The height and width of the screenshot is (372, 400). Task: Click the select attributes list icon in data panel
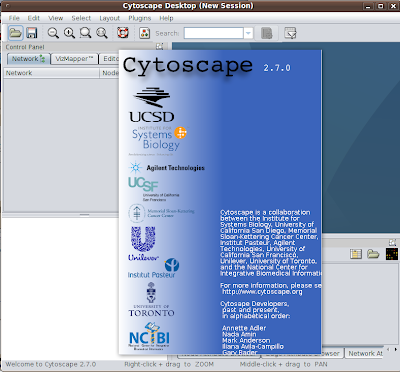coord(356,254)
